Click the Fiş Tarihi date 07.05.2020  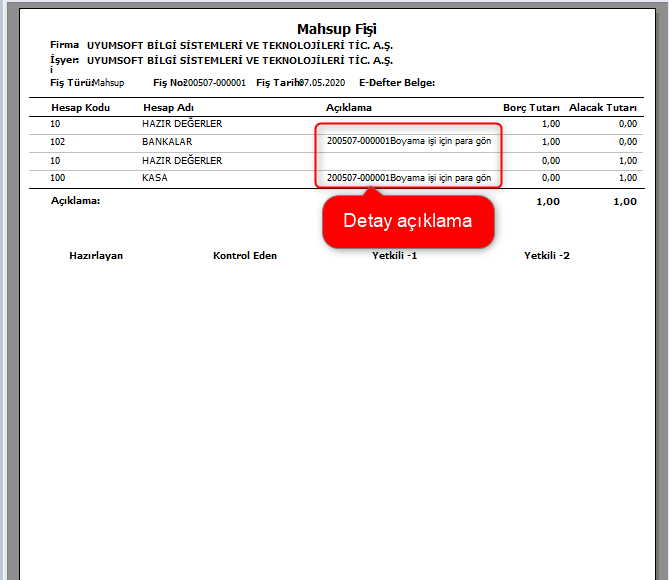[319, 82]
